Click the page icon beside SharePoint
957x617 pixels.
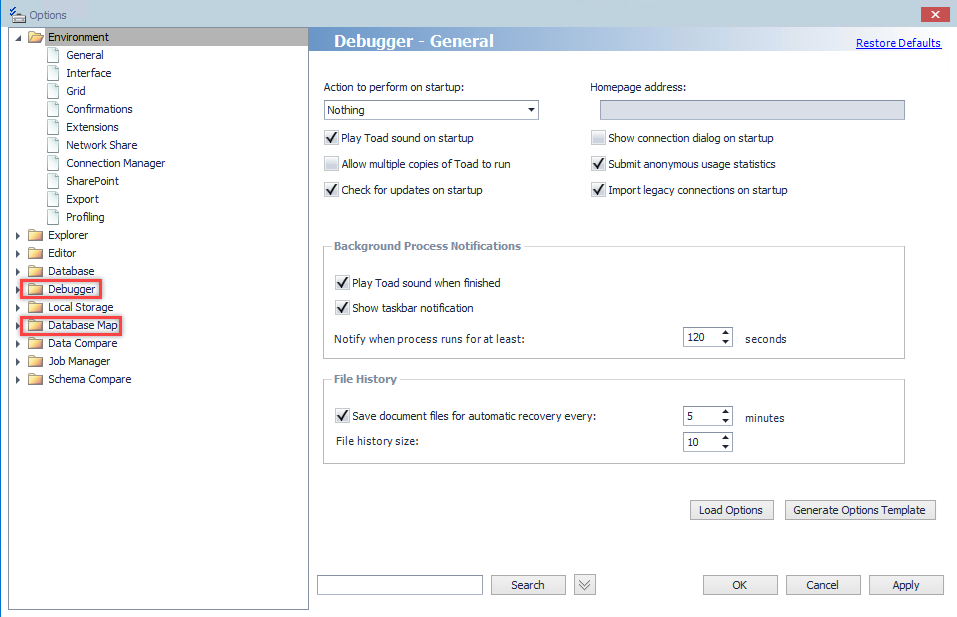[x=54, y=181]
